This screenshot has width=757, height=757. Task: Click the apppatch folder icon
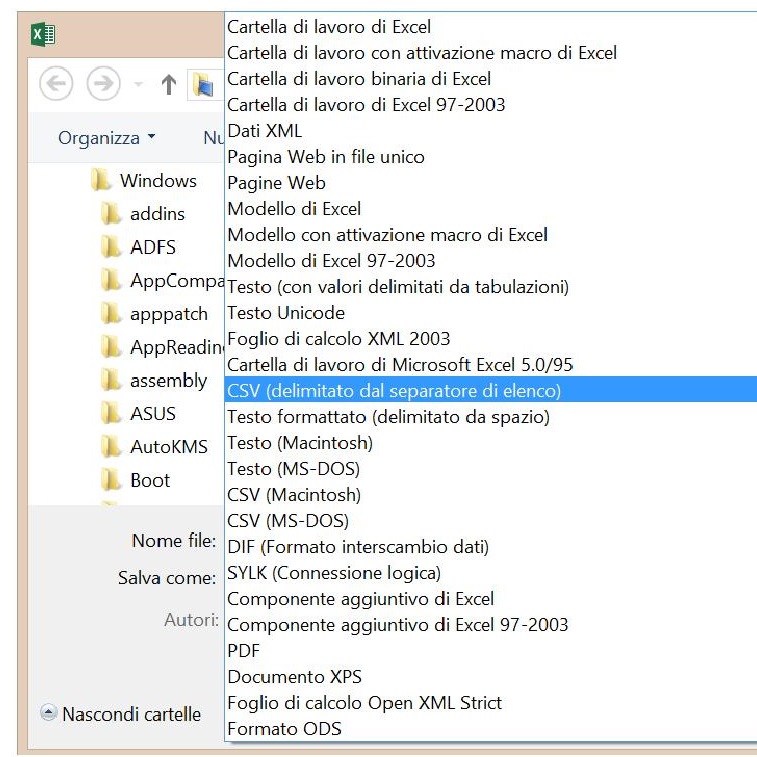pos(111,313)
